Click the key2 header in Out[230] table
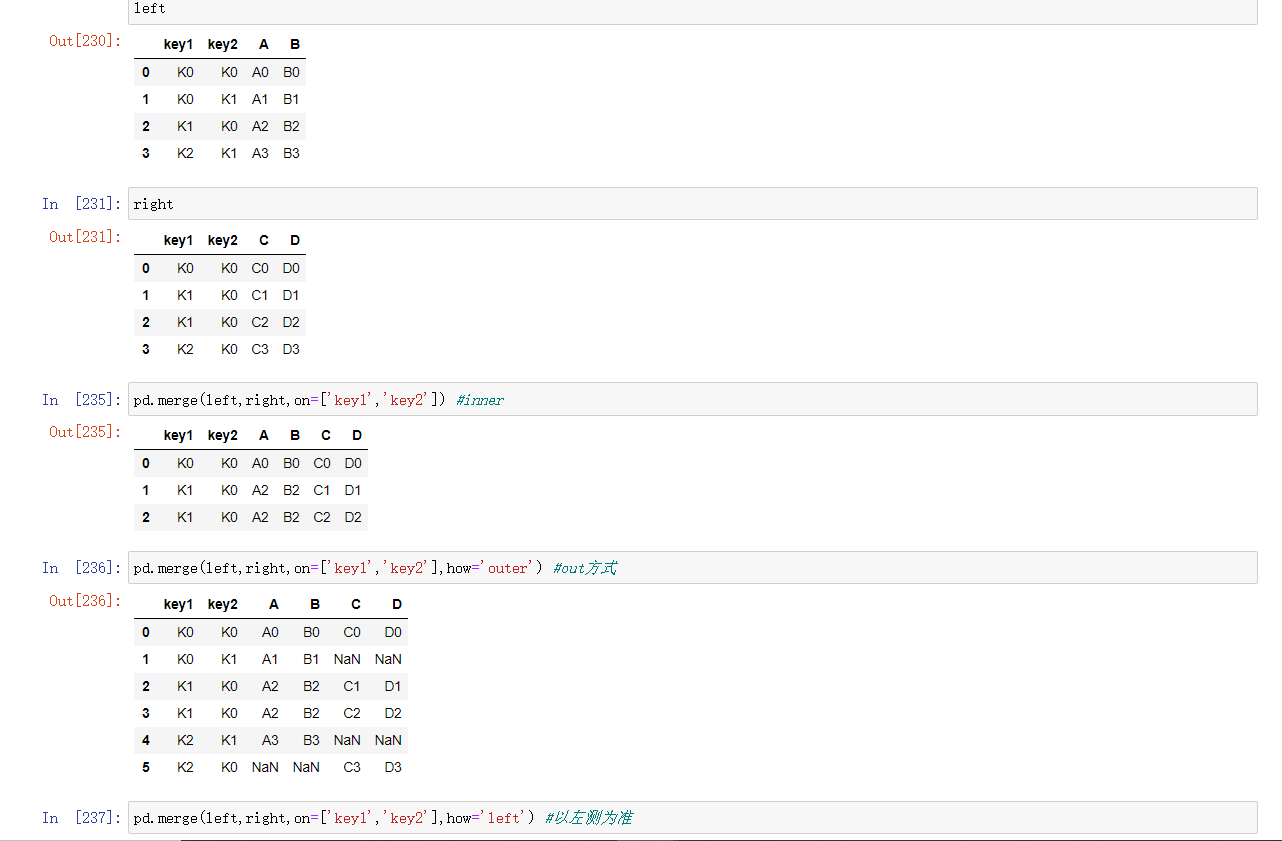 pos(223,45)
